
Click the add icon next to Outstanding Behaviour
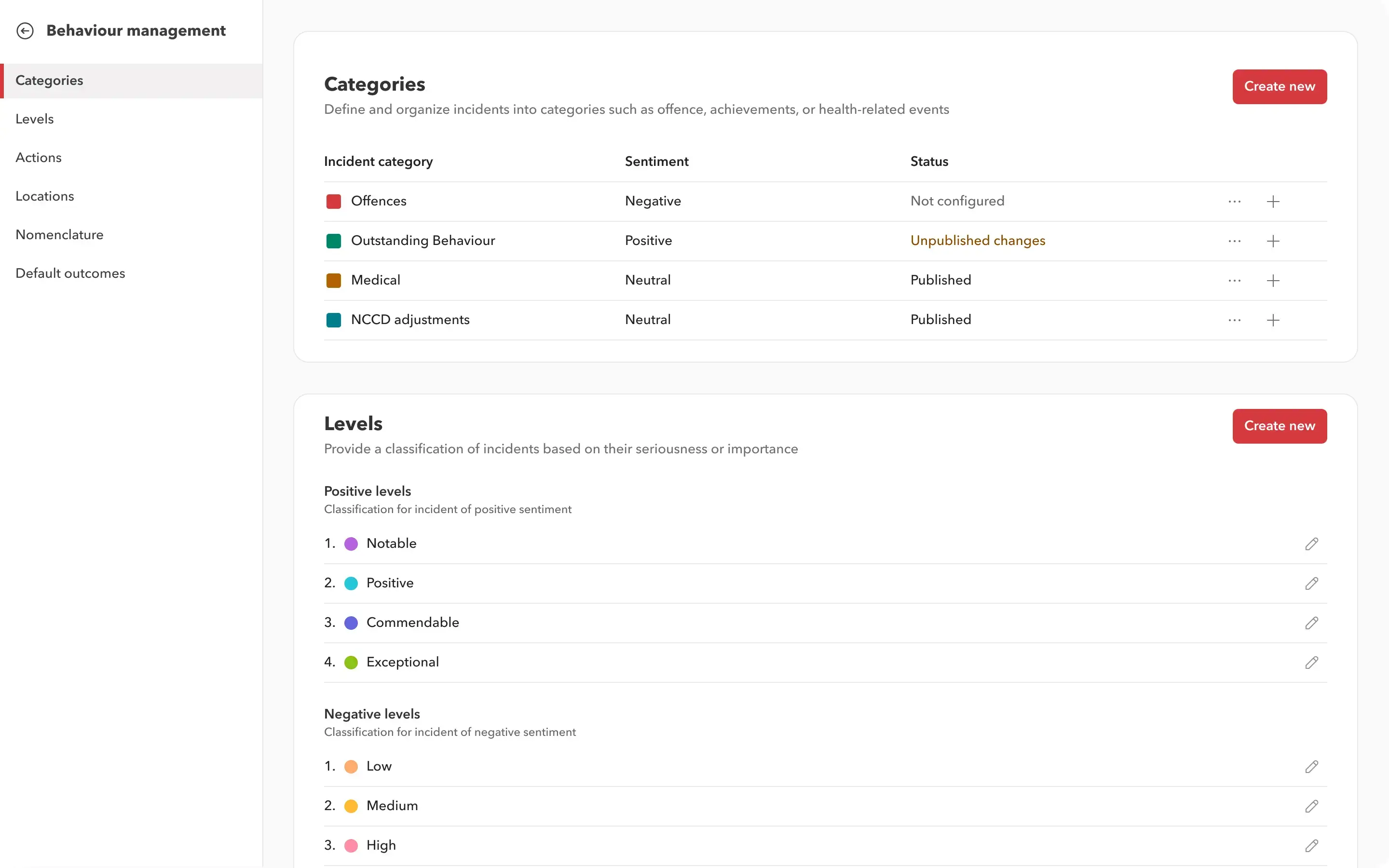click(1273, 240)
